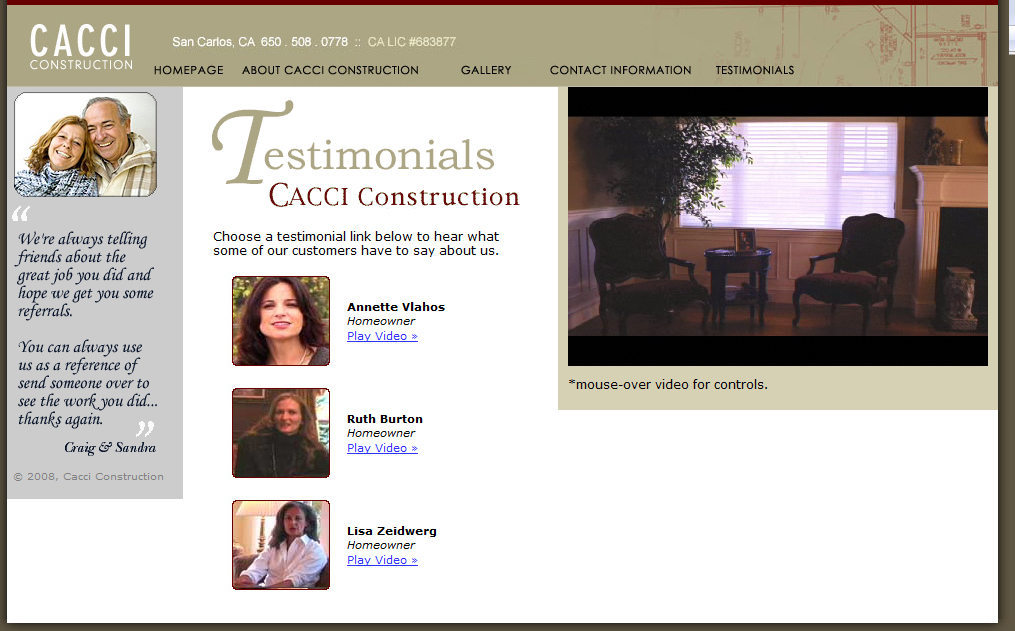The height and width of the screenshot is (631, 1015).
Task: Open the Gallery section
Action: (x=486, y=70)
